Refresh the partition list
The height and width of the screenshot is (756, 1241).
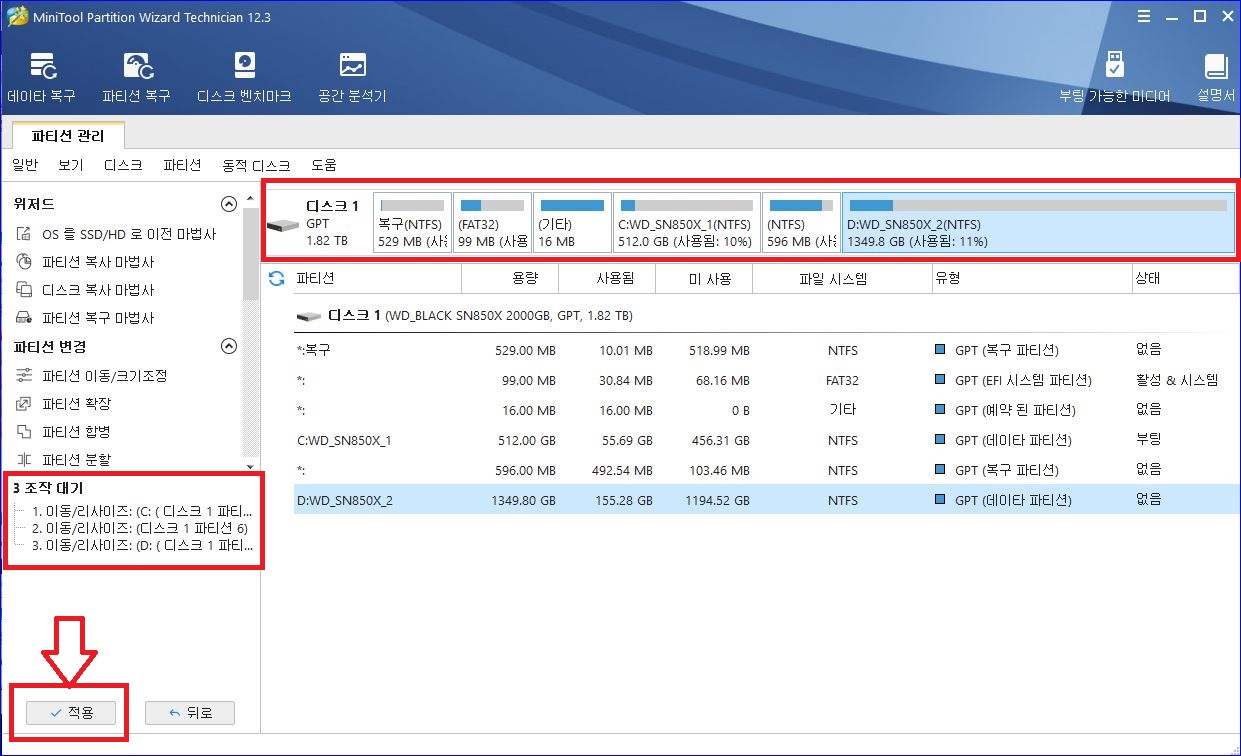[277, 279]
